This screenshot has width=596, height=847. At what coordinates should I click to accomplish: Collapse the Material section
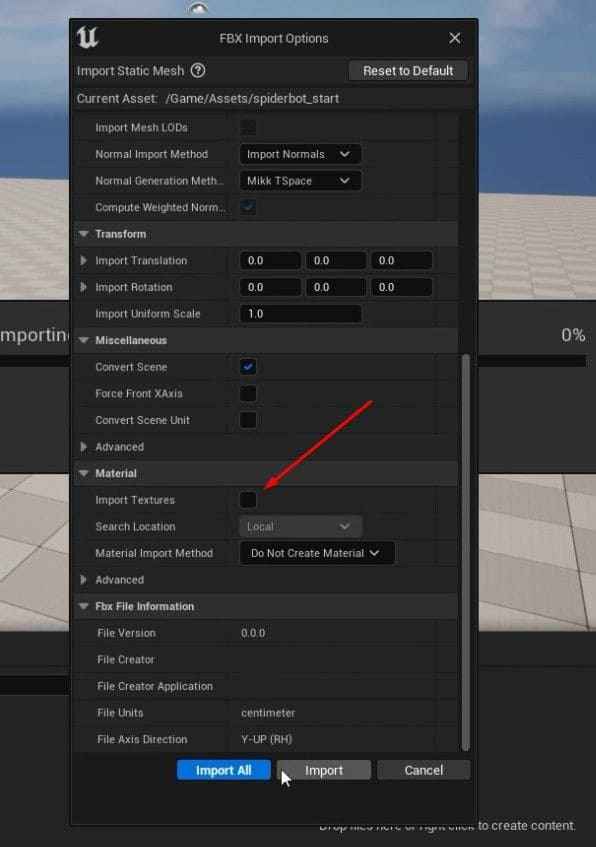tap(84, 473)
